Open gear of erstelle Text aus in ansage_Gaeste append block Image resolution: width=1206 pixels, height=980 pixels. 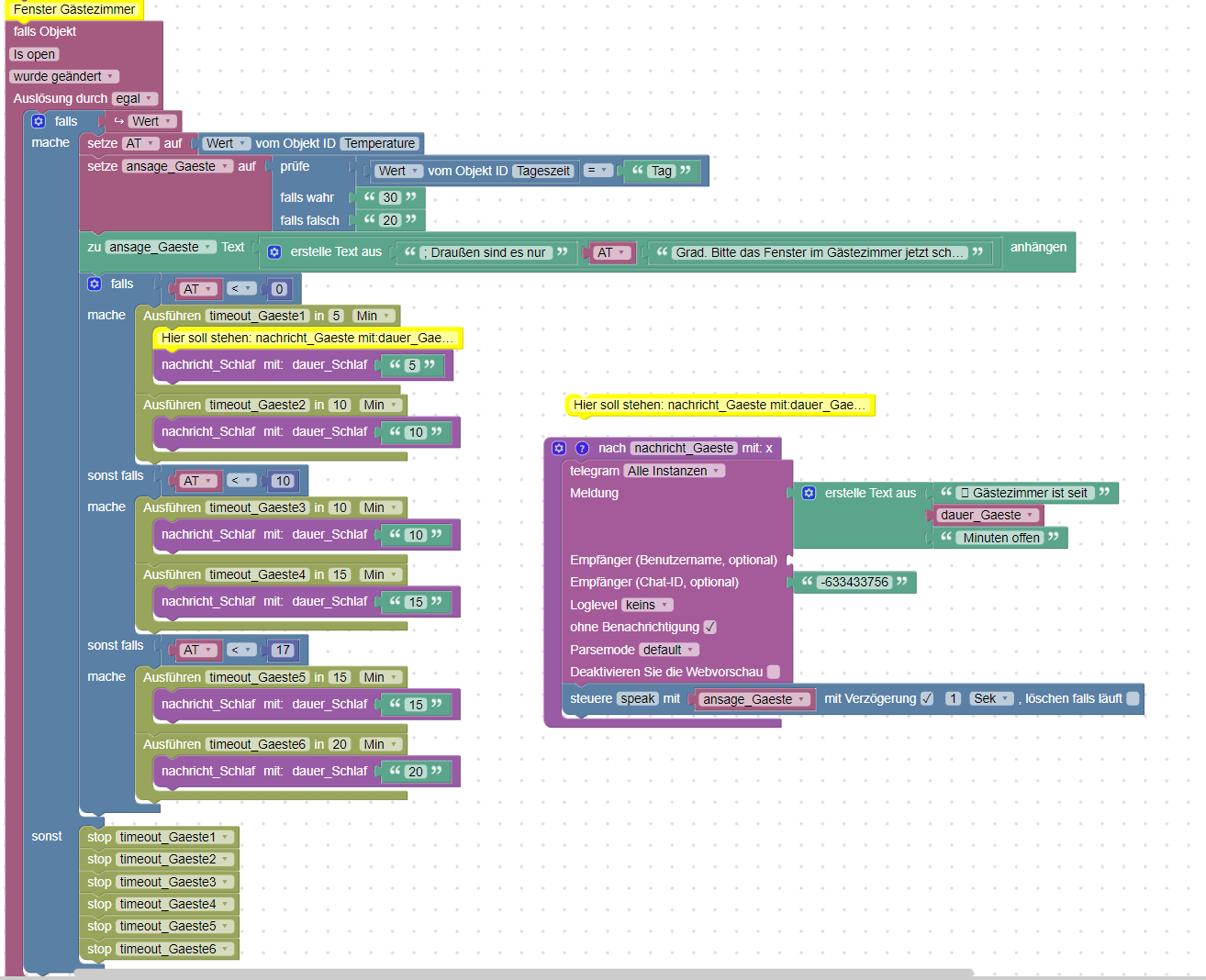click(274, 251)
